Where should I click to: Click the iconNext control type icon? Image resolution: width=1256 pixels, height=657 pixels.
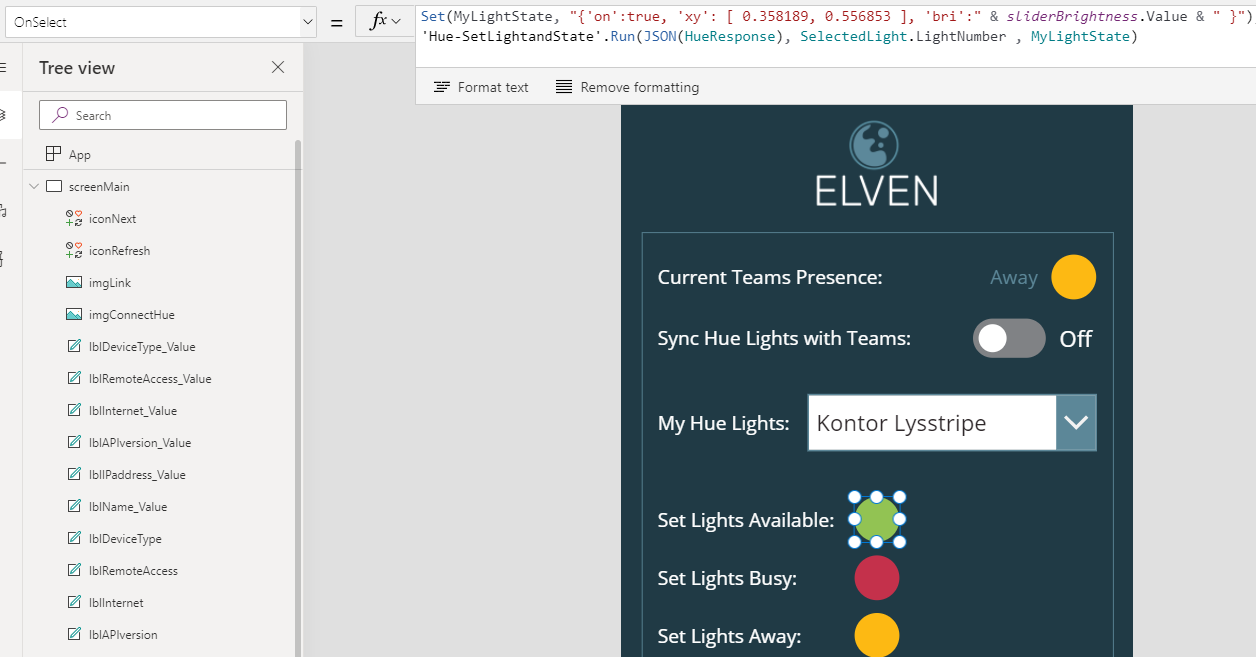coord(74,219)
